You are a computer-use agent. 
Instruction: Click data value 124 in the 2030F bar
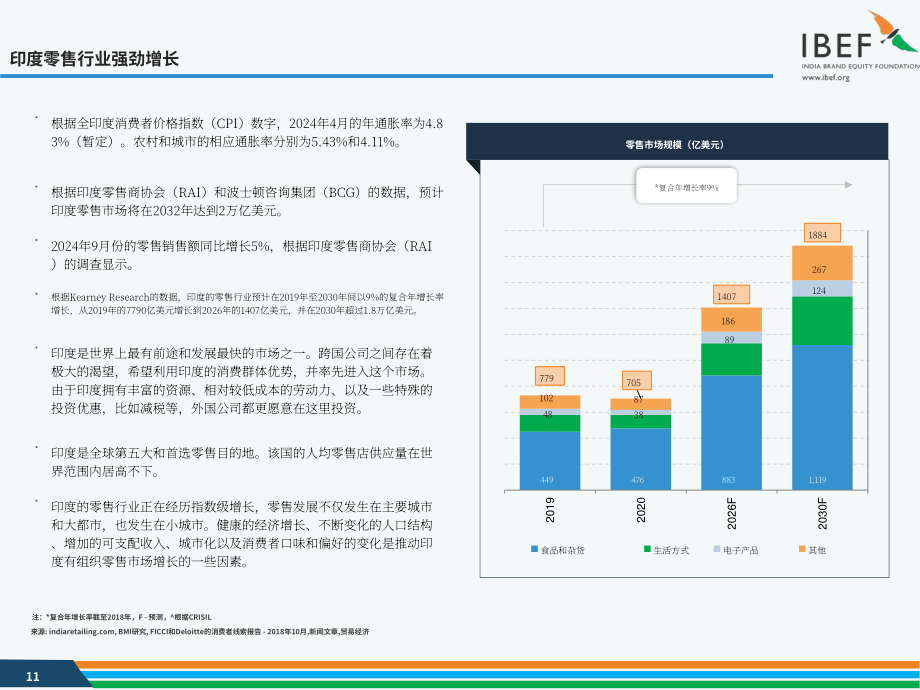[x=819, y=290]
